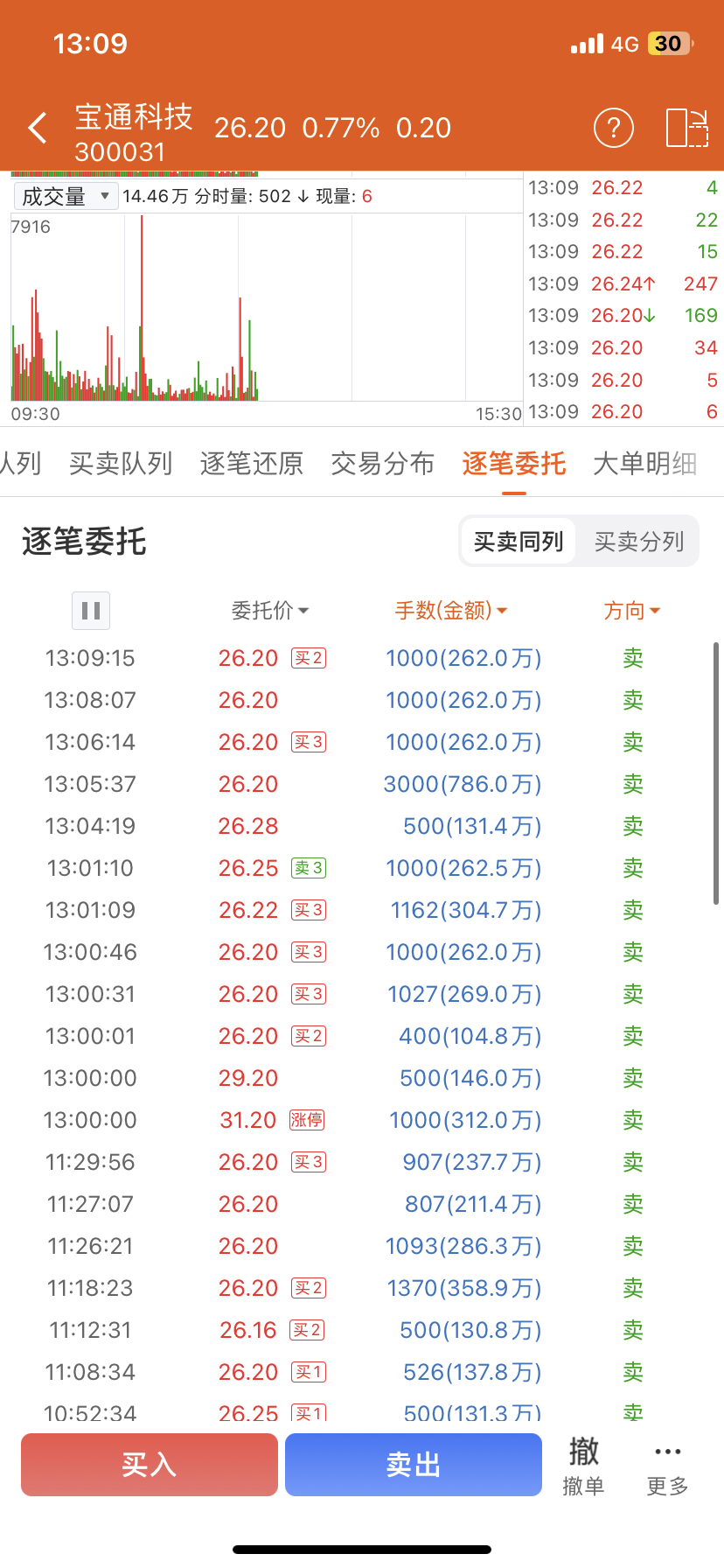Tap the 买3 badge at 13:00:46
724x1568 pixels.
click(x=309, y=952)
